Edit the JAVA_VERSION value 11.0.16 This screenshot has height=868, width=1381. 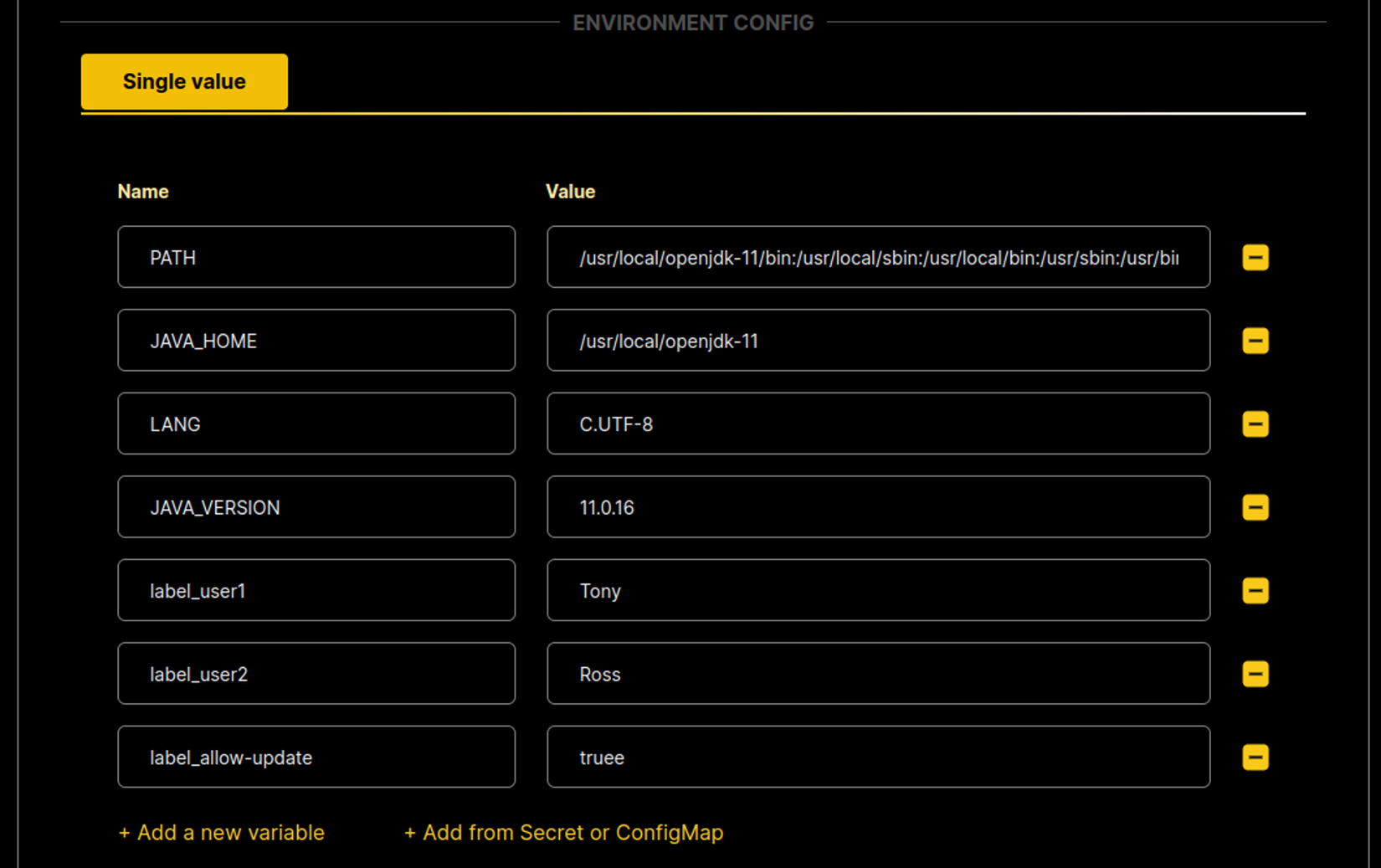[878, 507]
